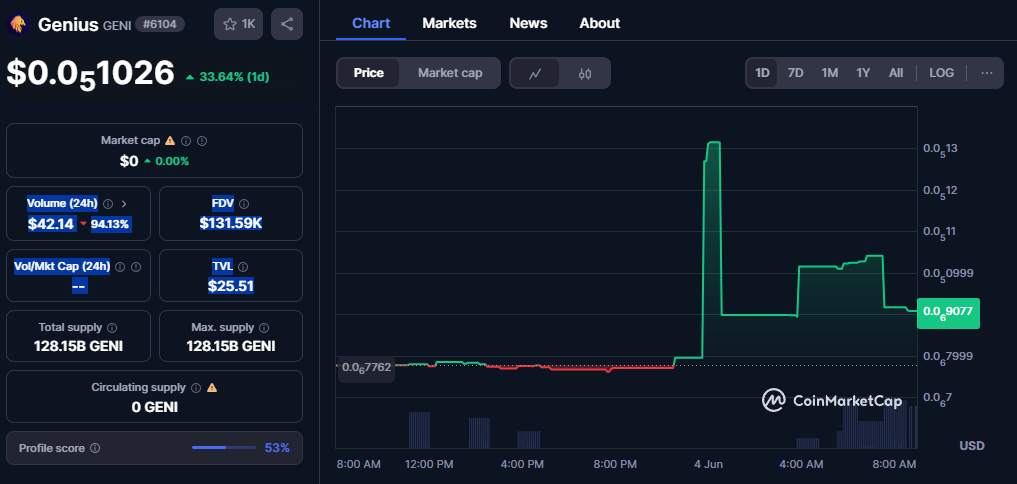This screenshot has height=484, width=1017.
Task: Click the $0.0₅1026 main price
Action: pyautogui.click(x=91, y=73)
